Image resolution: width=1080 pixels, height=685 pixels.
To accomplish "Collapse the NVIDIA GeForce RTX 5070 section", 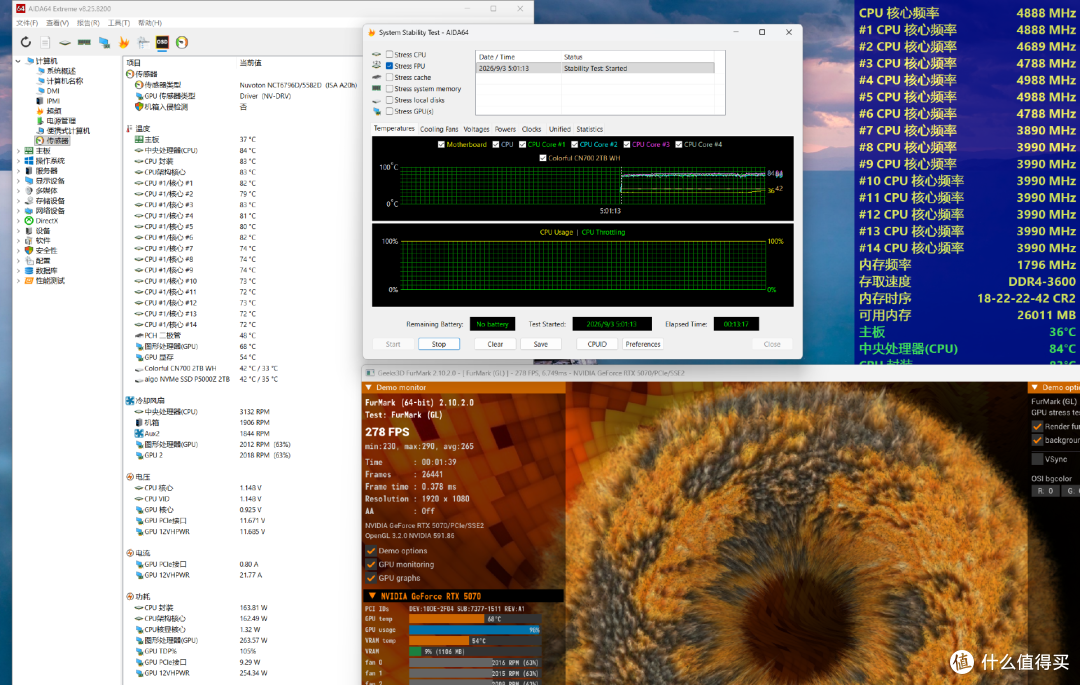I will coord(372,596).
